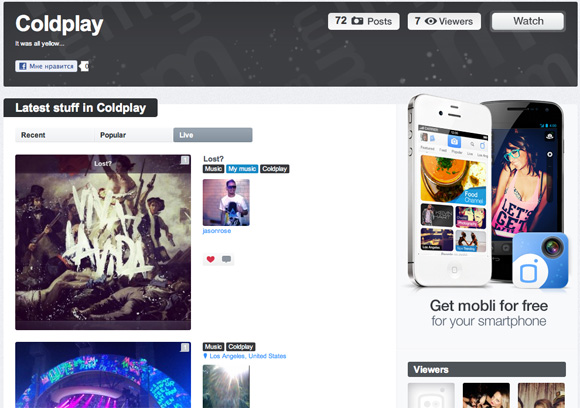Open jasonrose's avatar thumbnail

coord(226,202)
